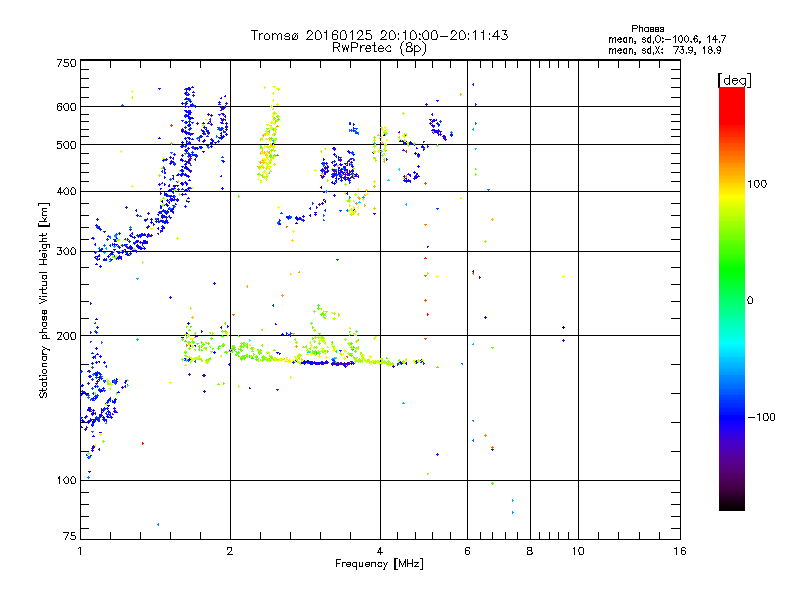
Task: Click the x-axis tick label '10'
Action: (578, 551)
